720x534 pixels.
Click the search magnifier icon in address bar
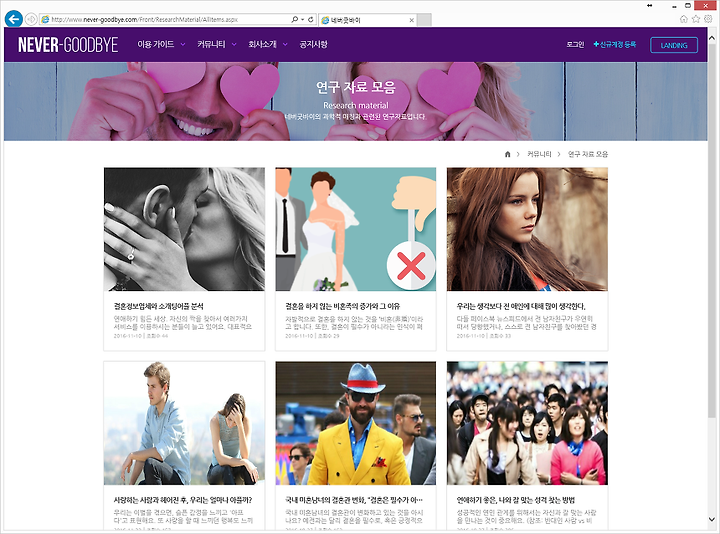[x=294, y=19]
